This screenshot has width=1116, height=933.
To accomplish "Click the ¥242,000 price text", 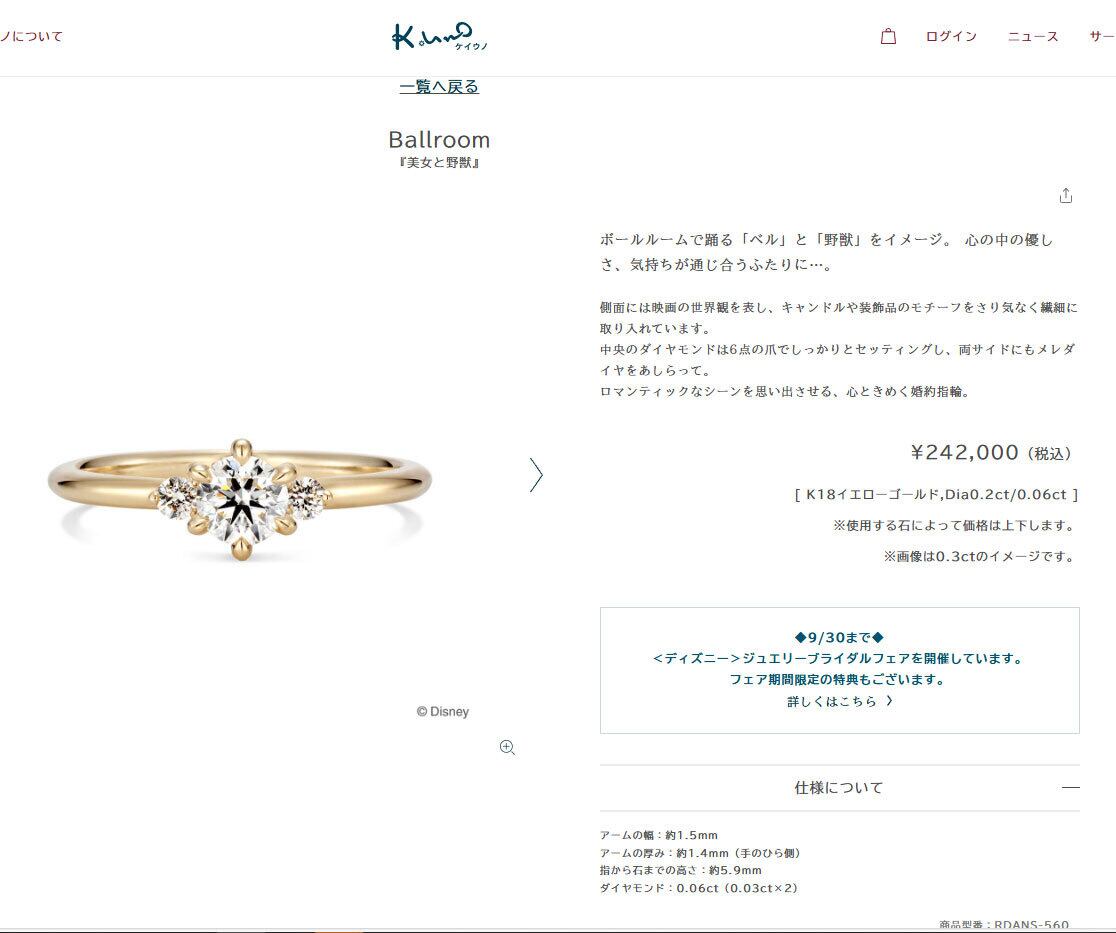I will (964, 452).
